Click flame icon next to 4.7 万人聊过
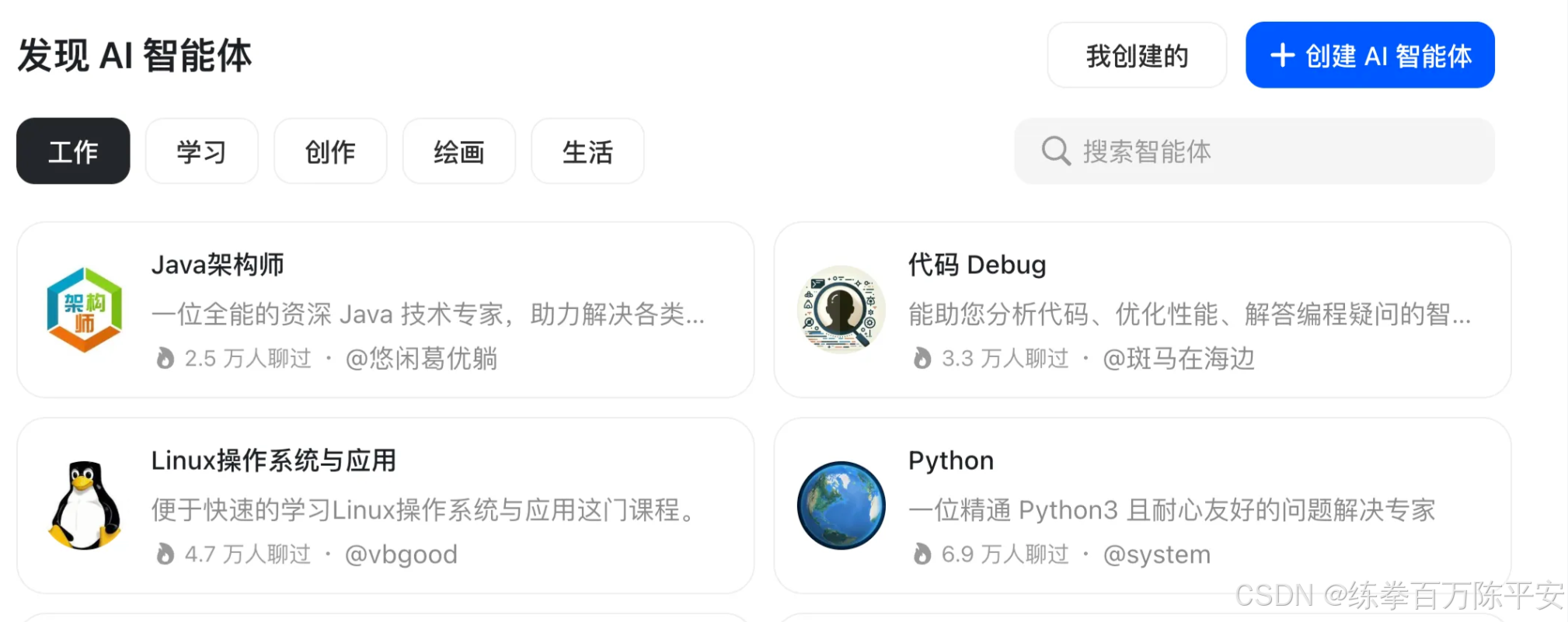Screen dimensions: 1568x622 click(165, 554)
